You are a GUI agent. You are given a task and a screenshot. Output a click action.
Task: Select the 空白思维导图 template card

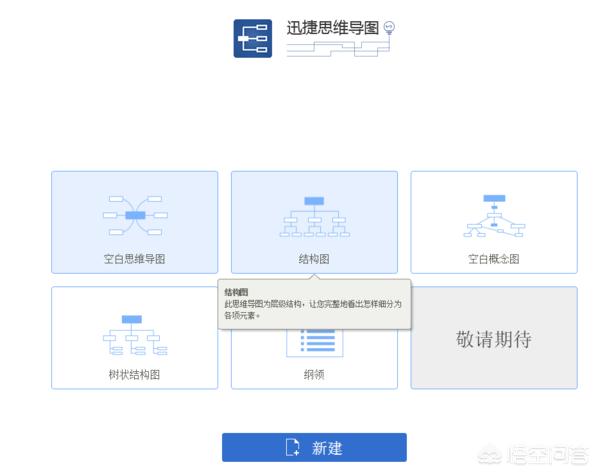point(135,222)
